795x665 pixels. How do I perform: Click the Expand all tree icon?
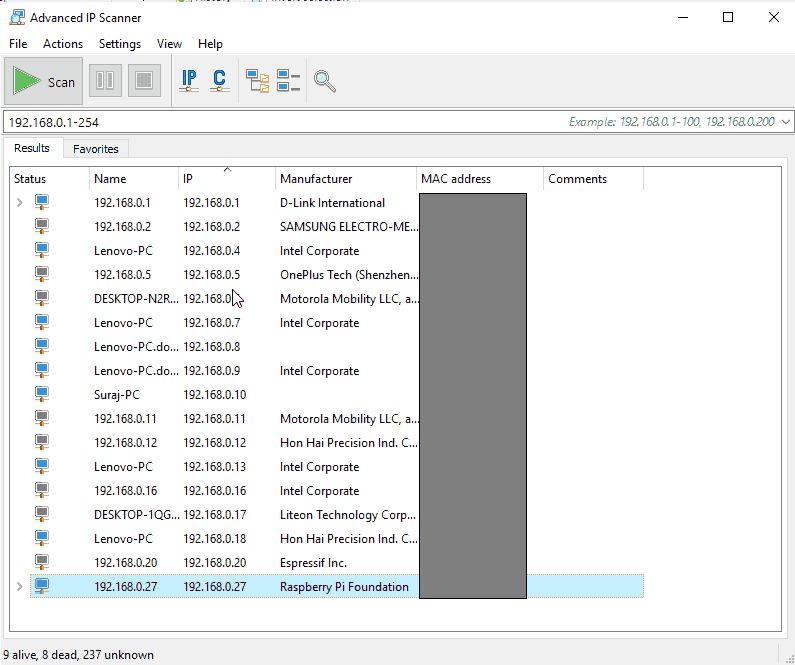(258, 81)
